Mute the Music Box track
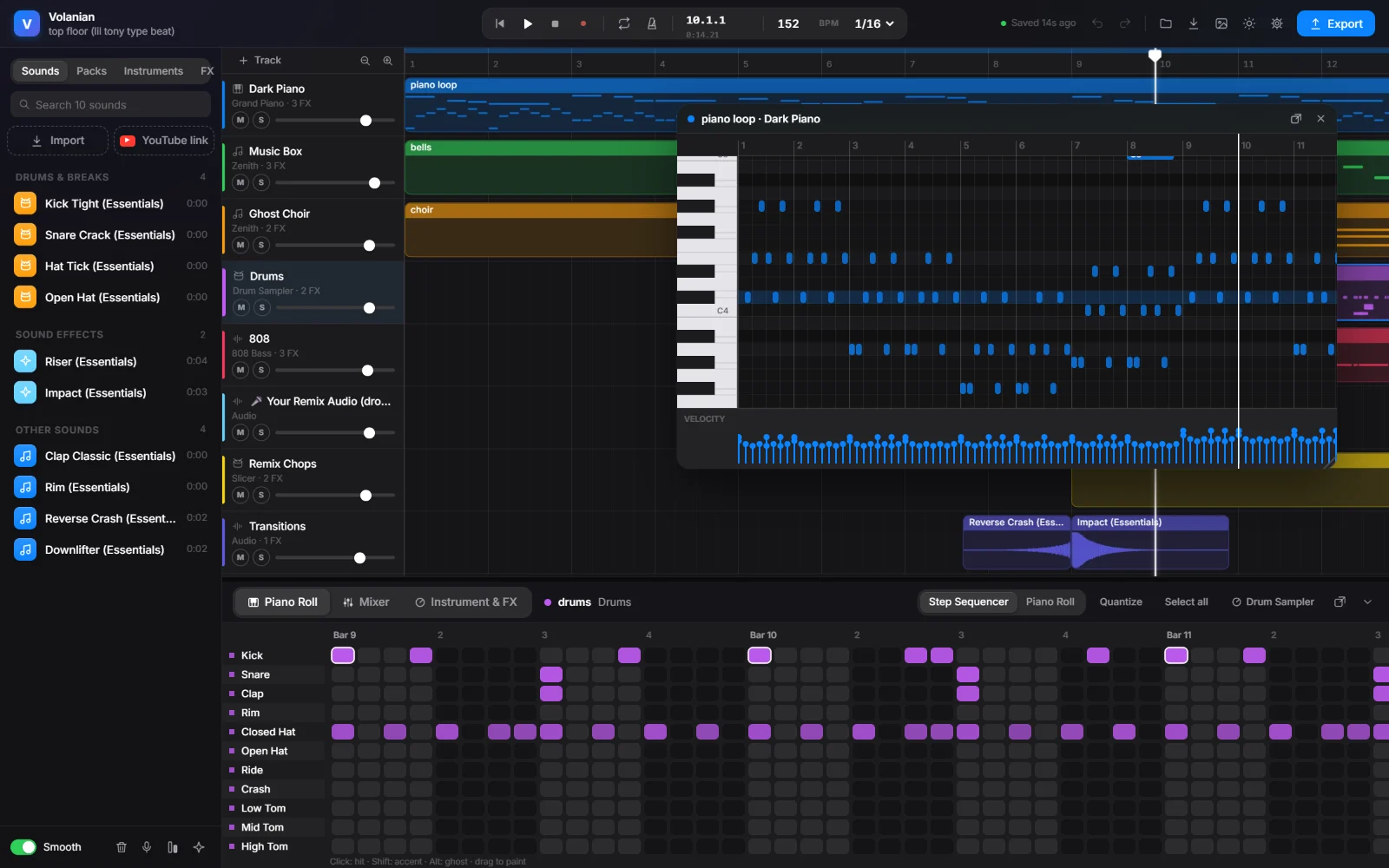The height and width of the screenshot is (868, 1389). coord(240,182)
